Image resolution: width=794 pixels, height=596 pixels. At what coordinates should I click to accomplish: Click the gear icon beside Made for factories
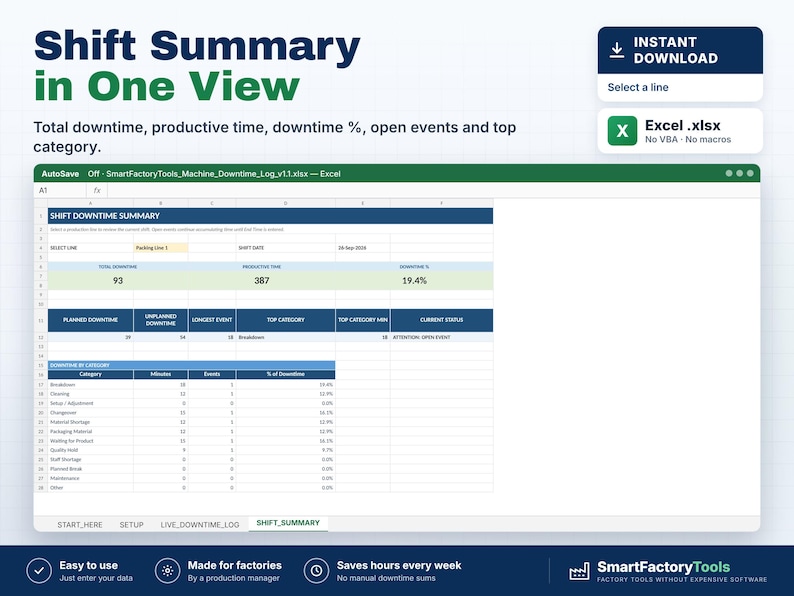(x=168, y=571)
